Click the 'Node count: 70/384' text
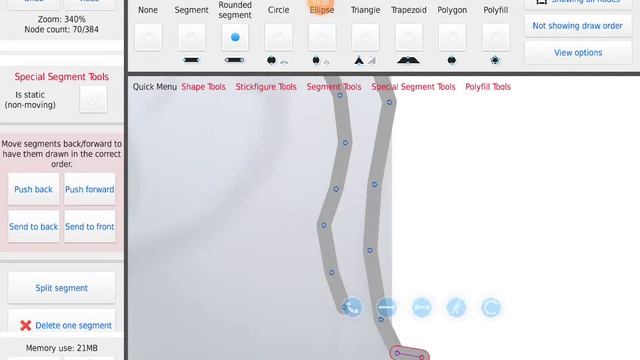Image resolution: width=640 pixels, height=360 pixels. pos(61,29)
